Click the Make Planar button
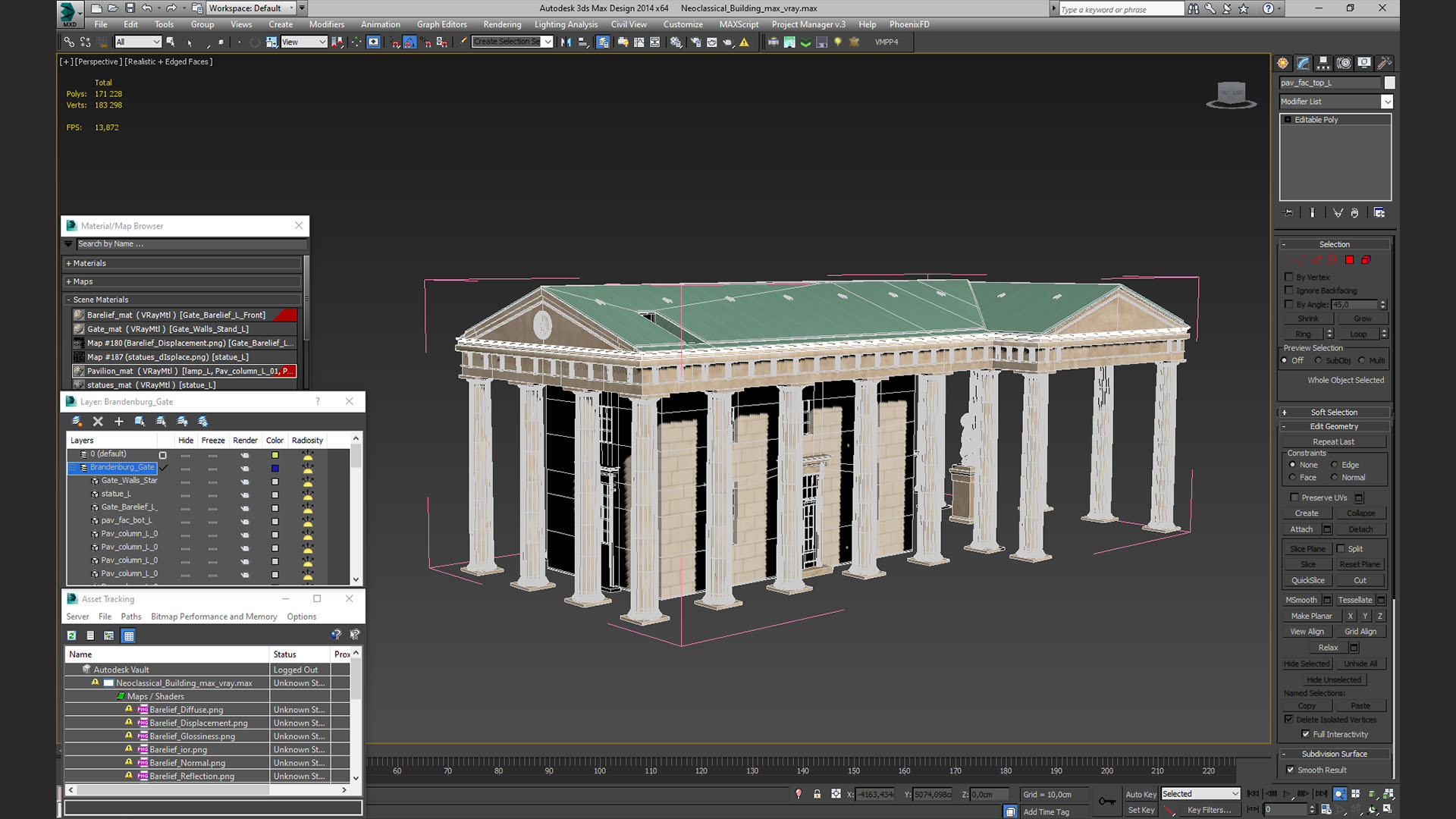Viewport: 1456px width, 819px height. click(x=1311, y=616)
